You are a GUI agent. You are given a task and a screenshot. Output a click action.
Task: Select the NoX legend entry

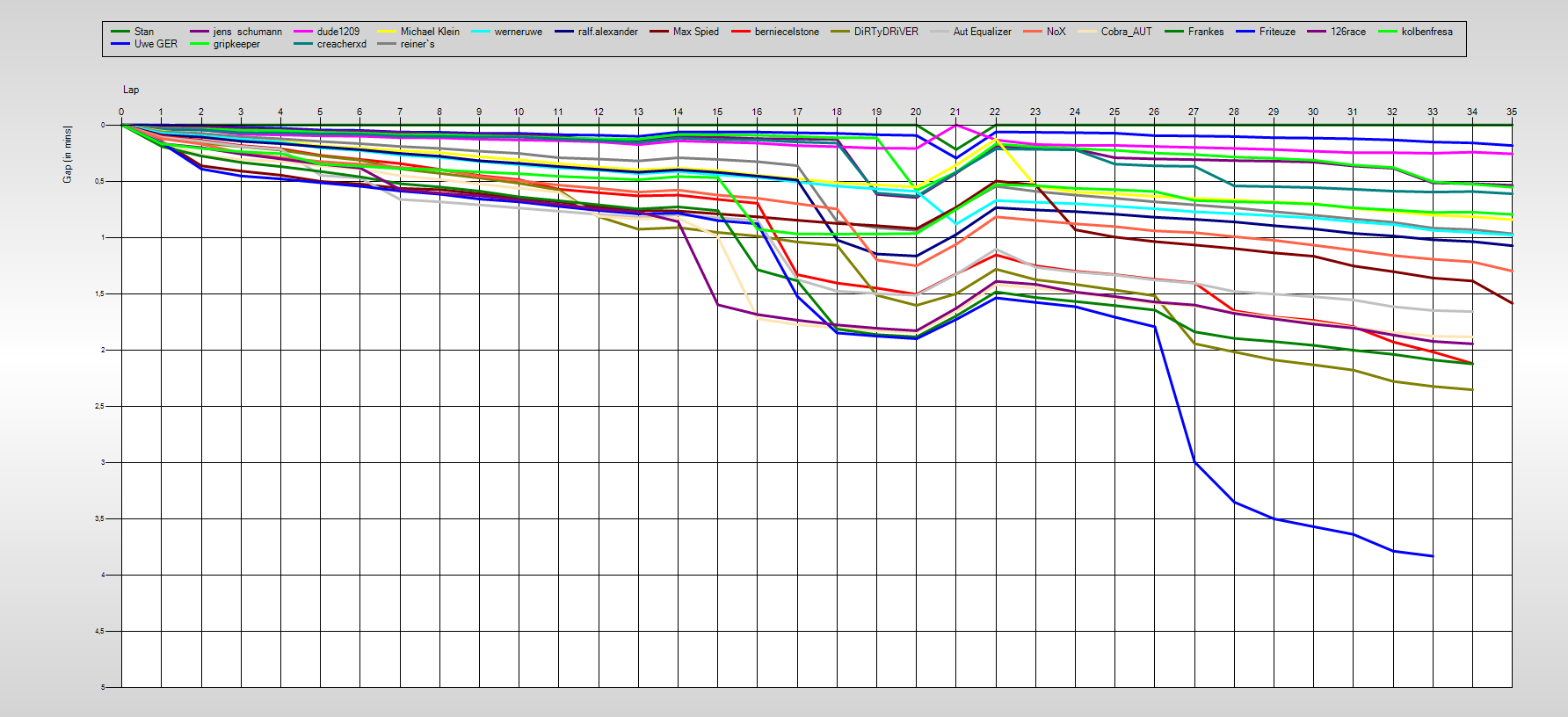click(1056, 32)
